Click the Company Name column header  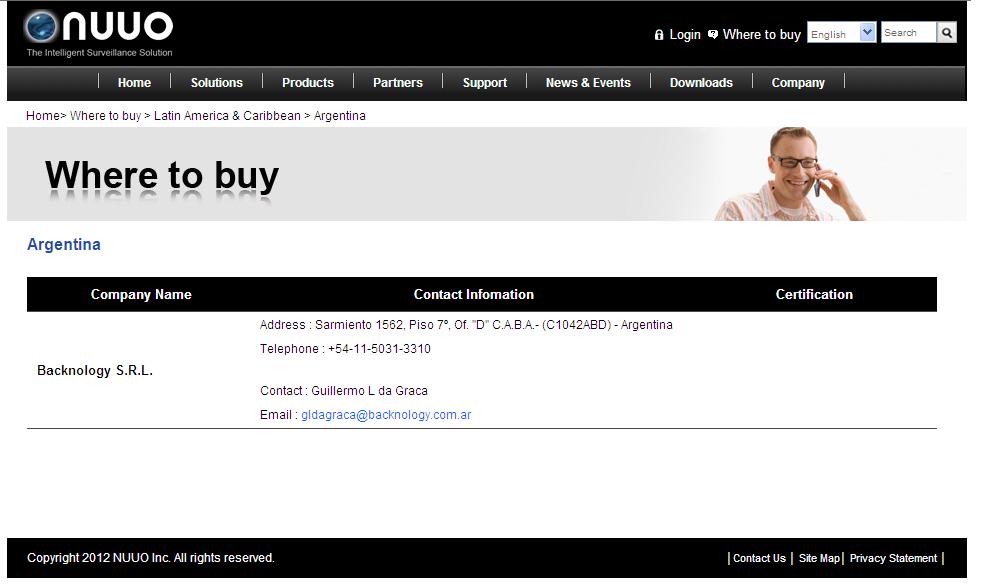[x=141, y=294]
